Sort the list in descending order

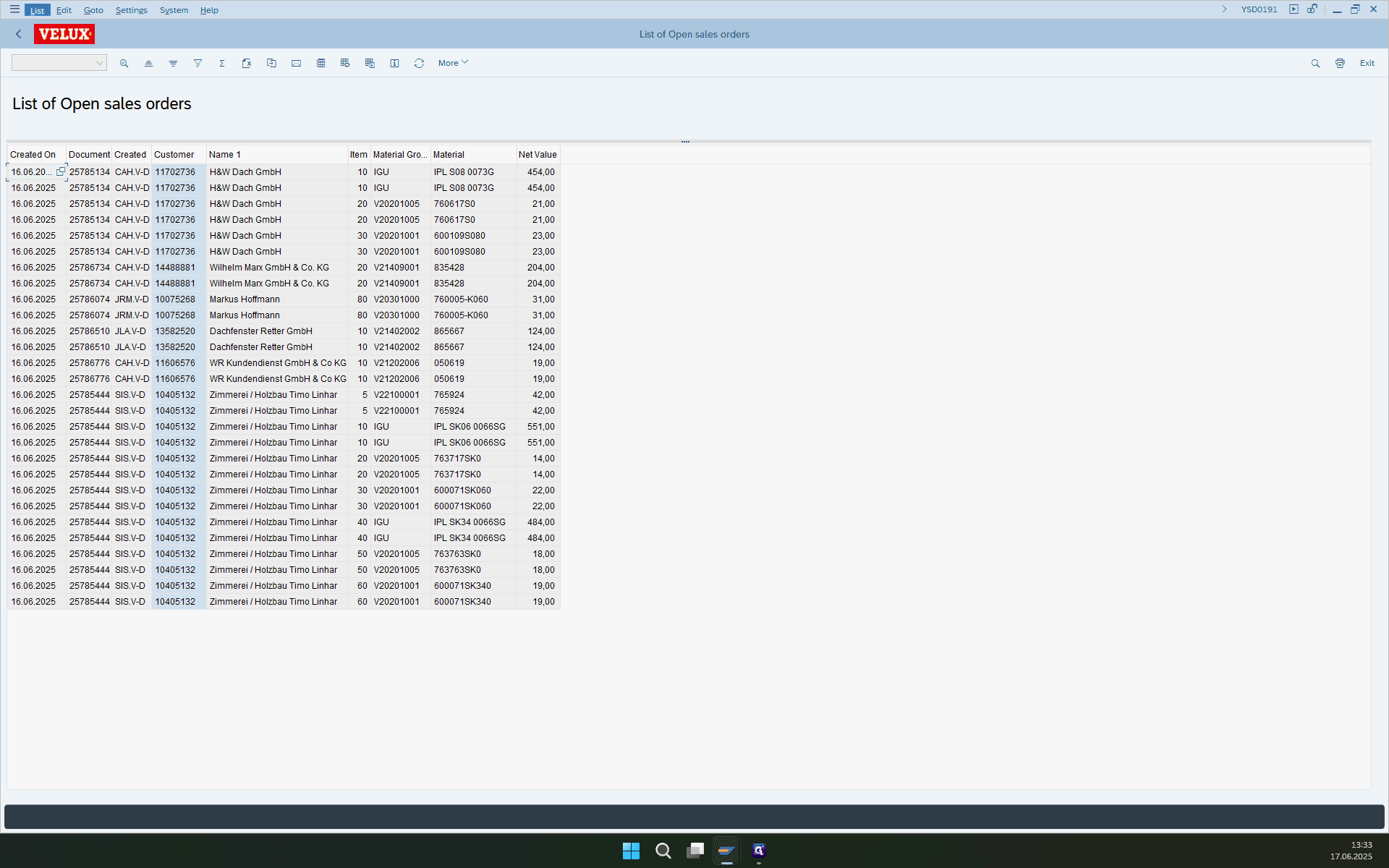[x=173, y=64]
